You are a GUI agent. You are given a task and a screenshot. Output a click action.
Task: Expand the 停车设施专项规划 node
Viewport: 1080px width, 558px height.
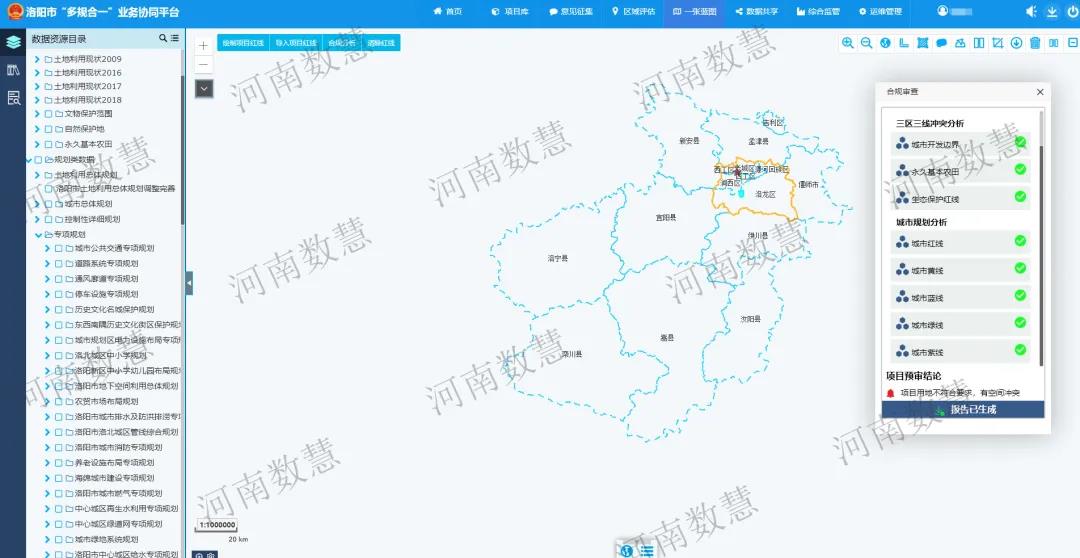click(48, 294)
